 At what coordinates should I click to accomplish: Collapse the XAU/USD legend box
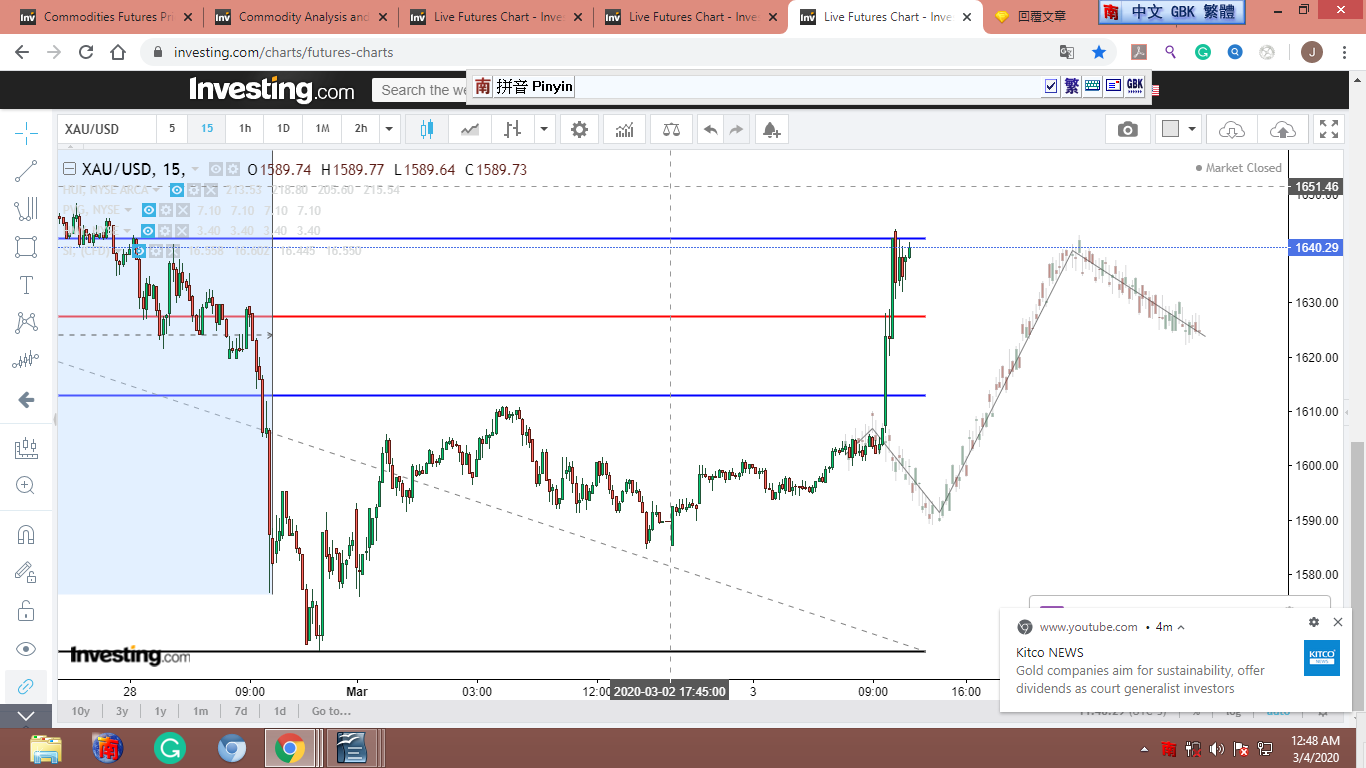point(69,169)
